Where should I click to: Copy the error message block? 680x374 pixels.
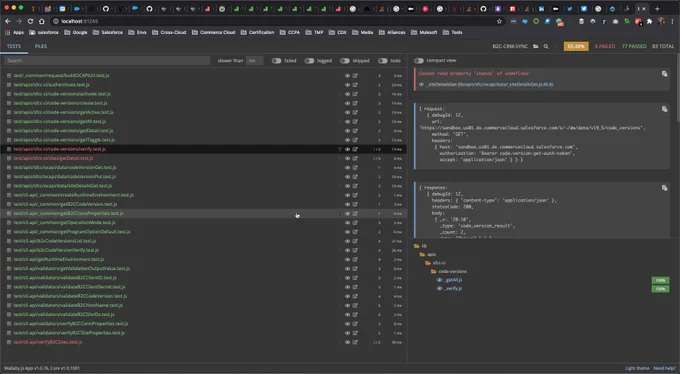(664, 74)
